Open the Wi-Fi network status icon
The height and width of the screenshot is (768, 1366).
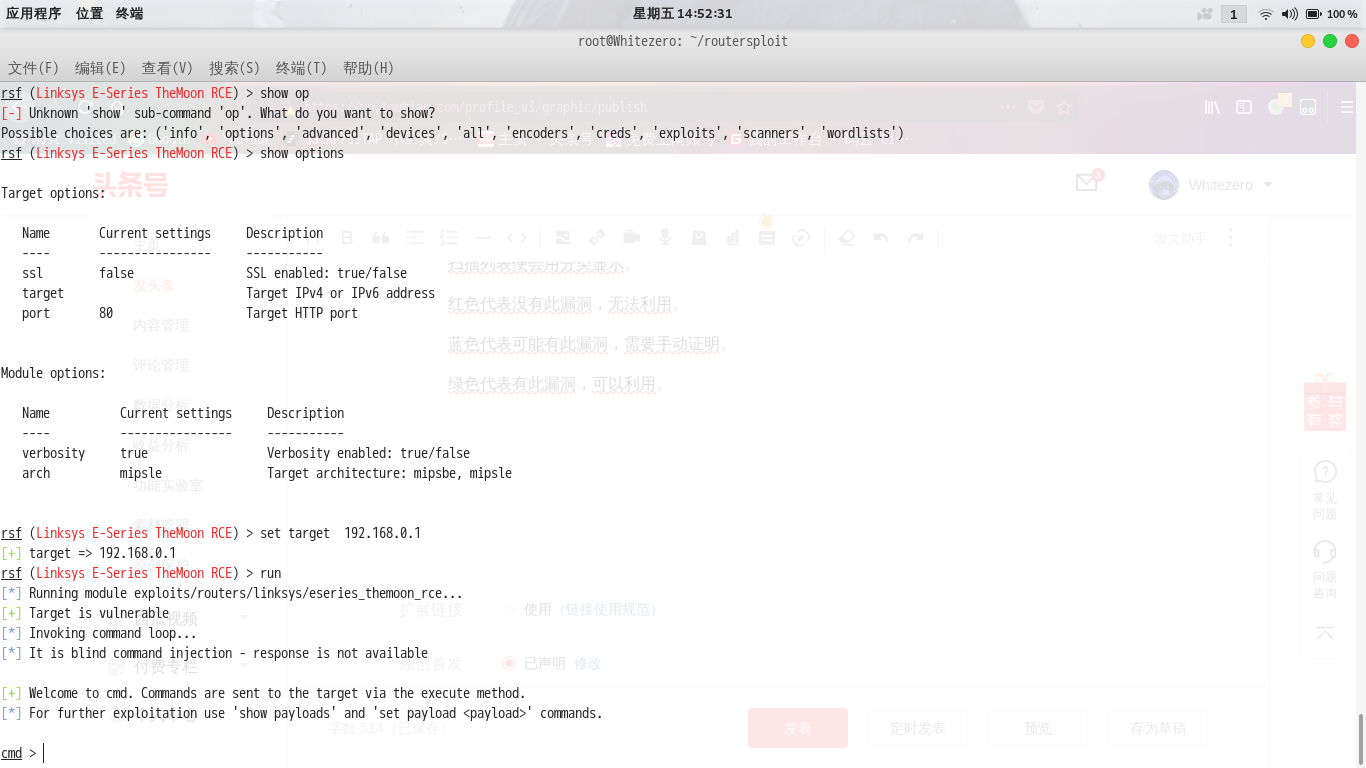1266,14
